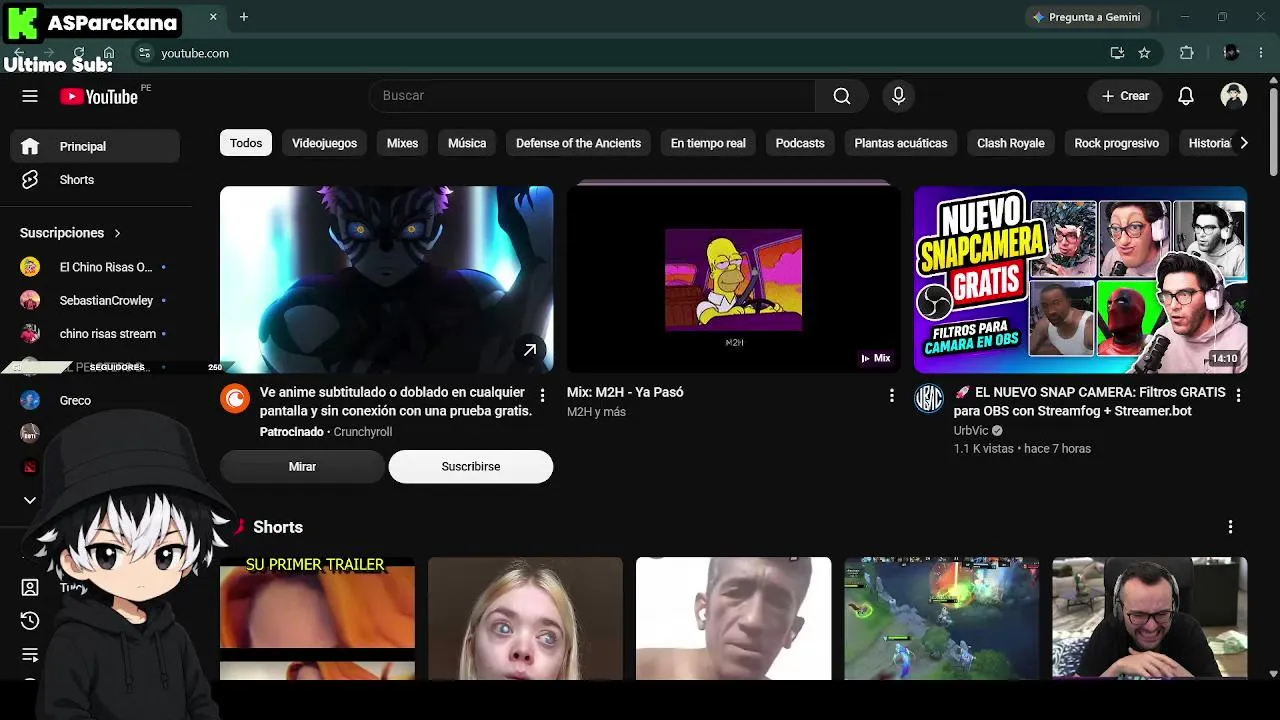The width and height of the screenshot is (1280, 720).
Task: Click the youtube.com address bar
Action: coord(195,53)
